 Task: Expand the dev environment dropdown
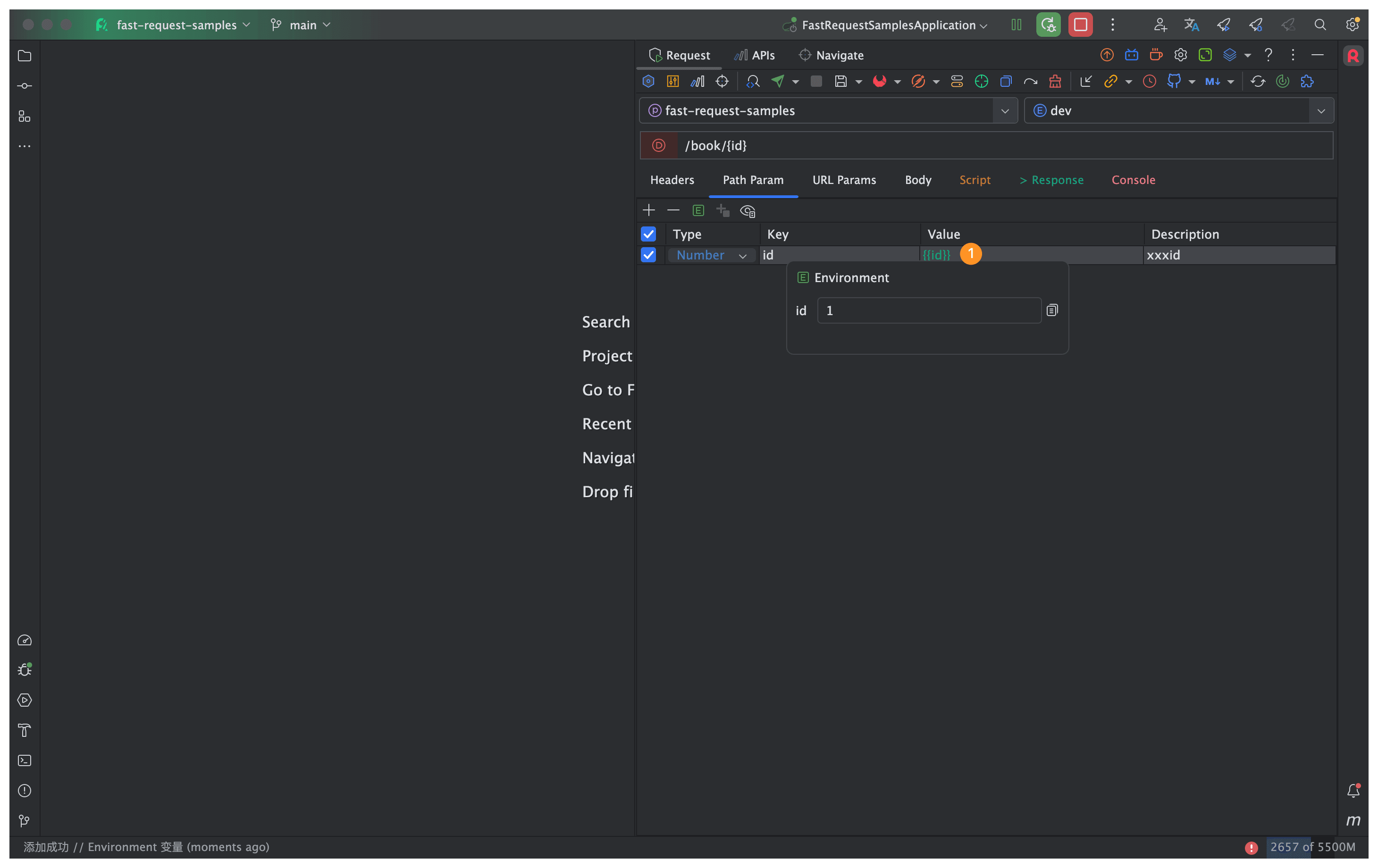pyautogui.click(x=1321, y=110)
